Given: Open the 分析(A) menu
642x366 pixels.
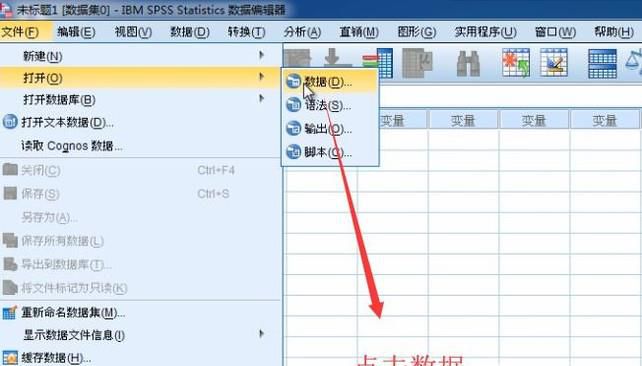Looking at the screenshot, I should pyautogui.click(x=302, y=32).
